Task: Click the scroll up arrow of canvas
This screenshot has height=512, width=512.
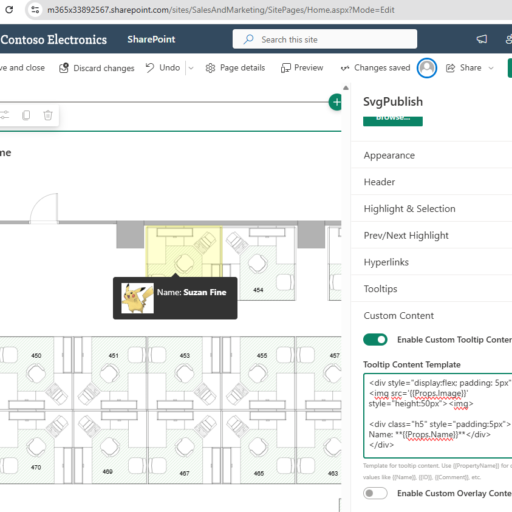Action: click(346, 88)
